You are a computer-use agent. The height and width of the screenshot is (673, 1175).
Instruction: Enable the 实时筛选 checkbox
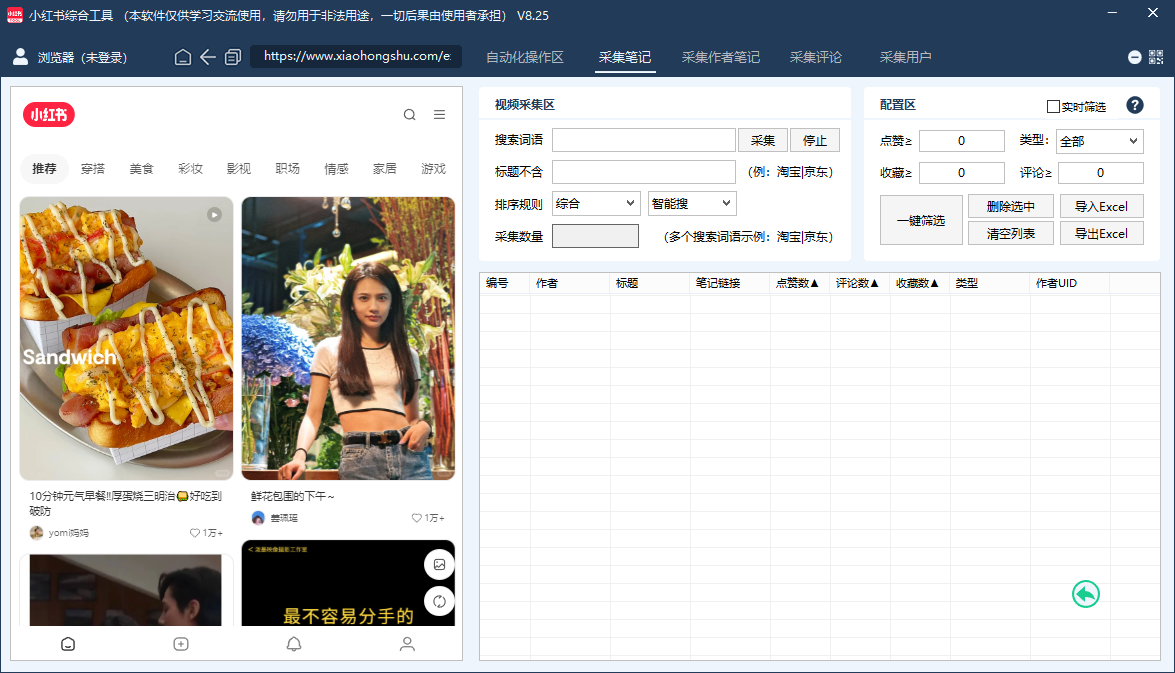1053,106
